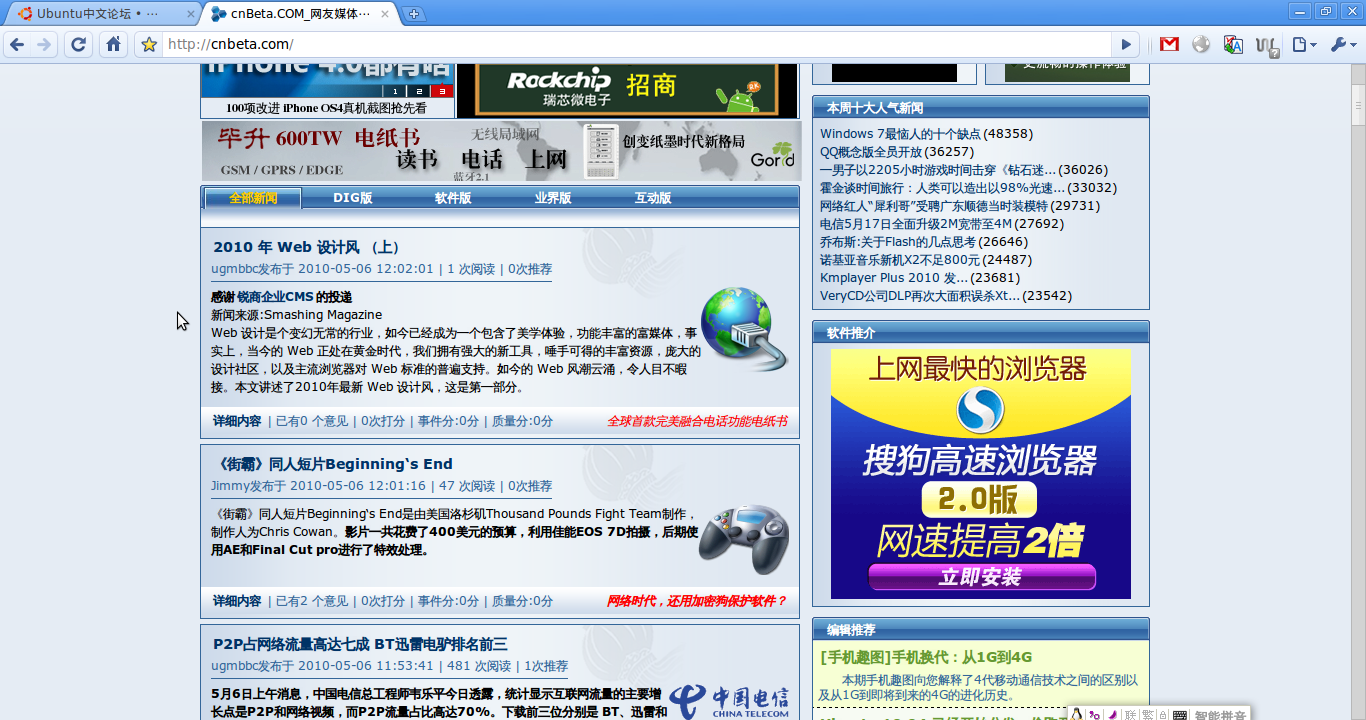Open the virtual keyboard icon in input bar
The height and width of the screenshot is (720, 1366).
click(x=1181, y=714)
